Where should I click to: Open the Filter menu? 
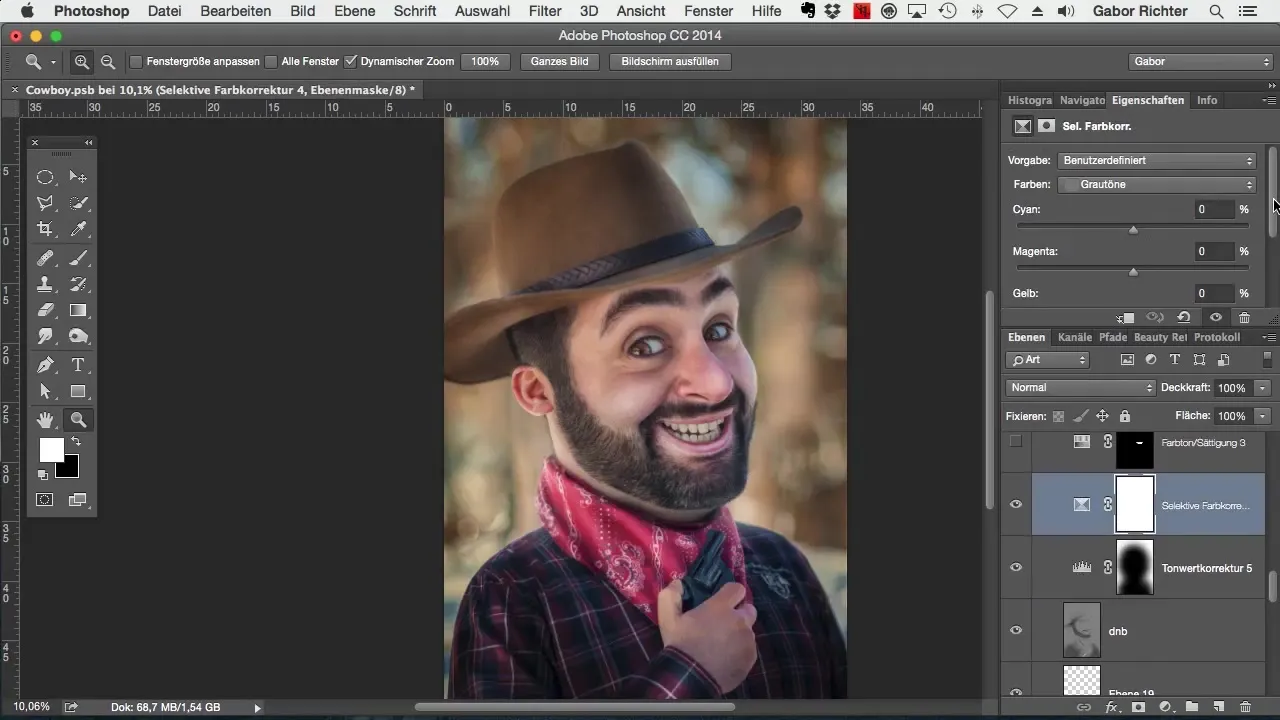544,11
